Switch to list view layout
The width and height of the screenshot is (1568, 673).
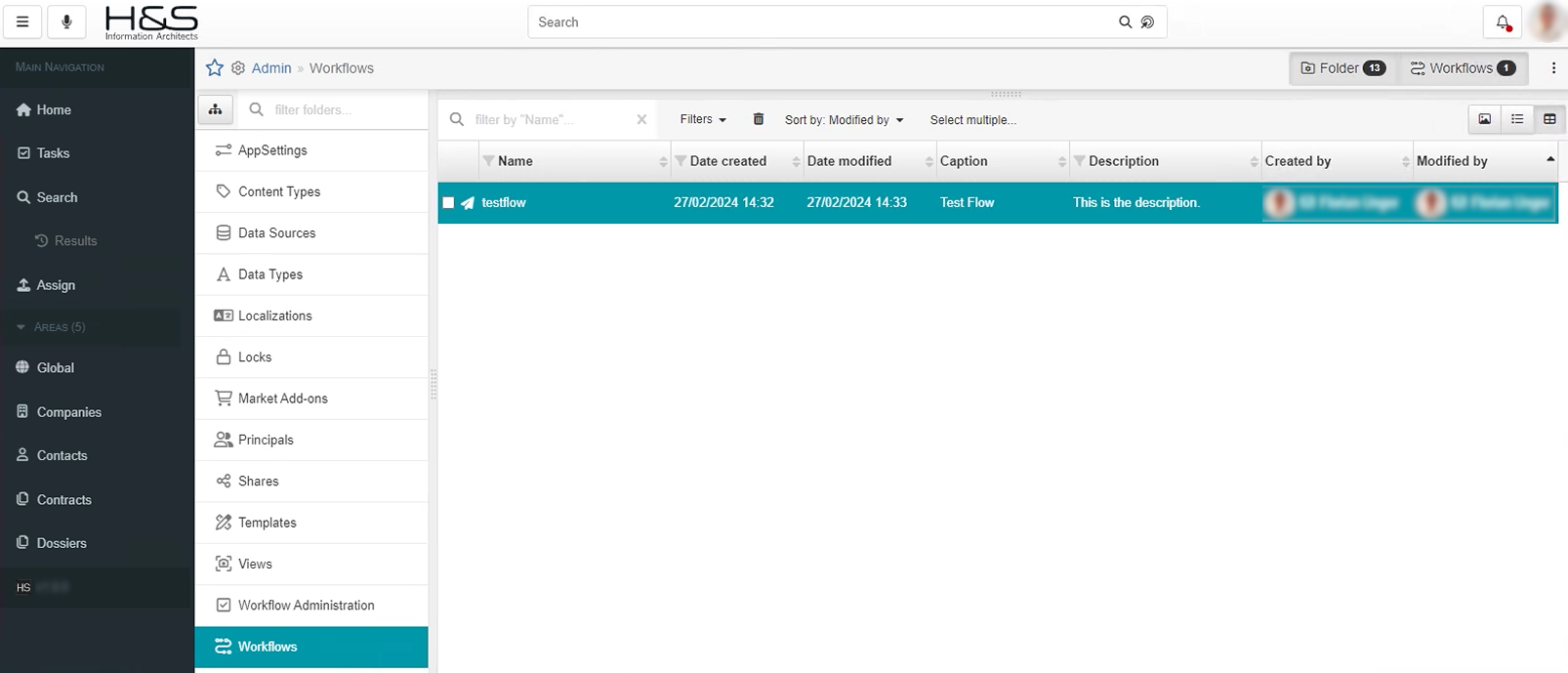[1517, 119]
